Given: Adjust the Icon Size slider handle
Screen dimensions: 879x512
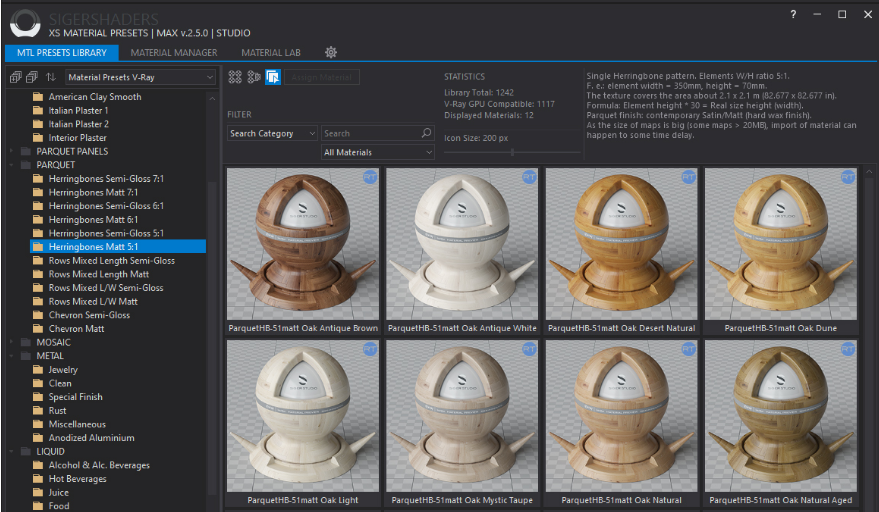Looking at the screenshot, I should click(512, 152).
